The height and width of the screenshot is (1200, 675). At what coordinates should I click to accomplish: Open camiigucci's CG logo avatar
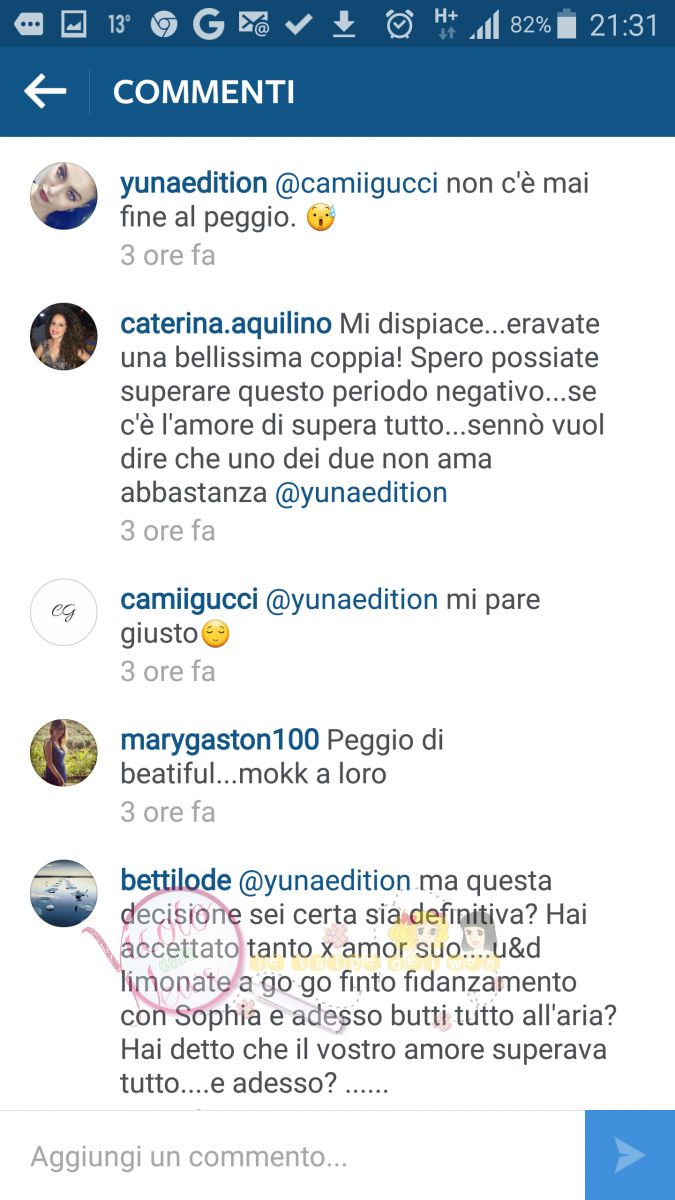point(64,612)
